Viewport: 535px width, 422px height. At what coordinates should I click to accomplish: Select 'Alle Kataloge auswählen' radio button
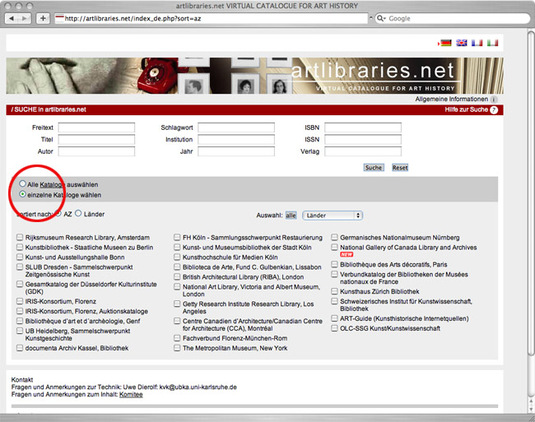pos(23,184)
